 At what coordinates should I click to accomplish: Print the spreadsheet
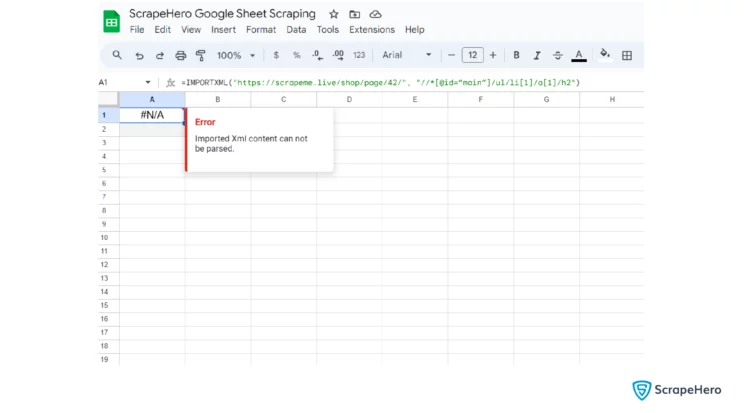pos(180,56)
